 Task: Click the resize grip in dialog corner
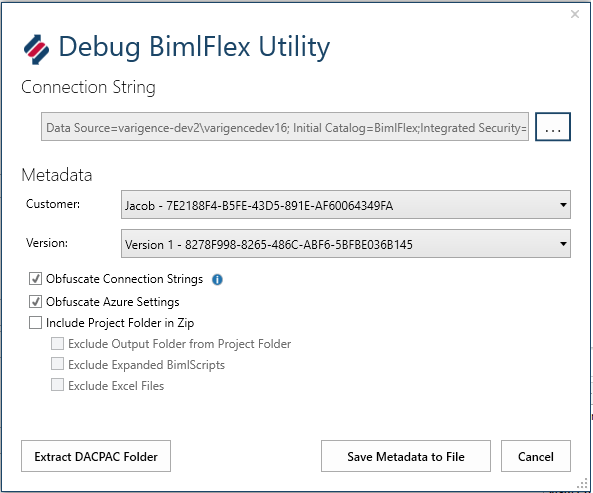pos(582,485)
